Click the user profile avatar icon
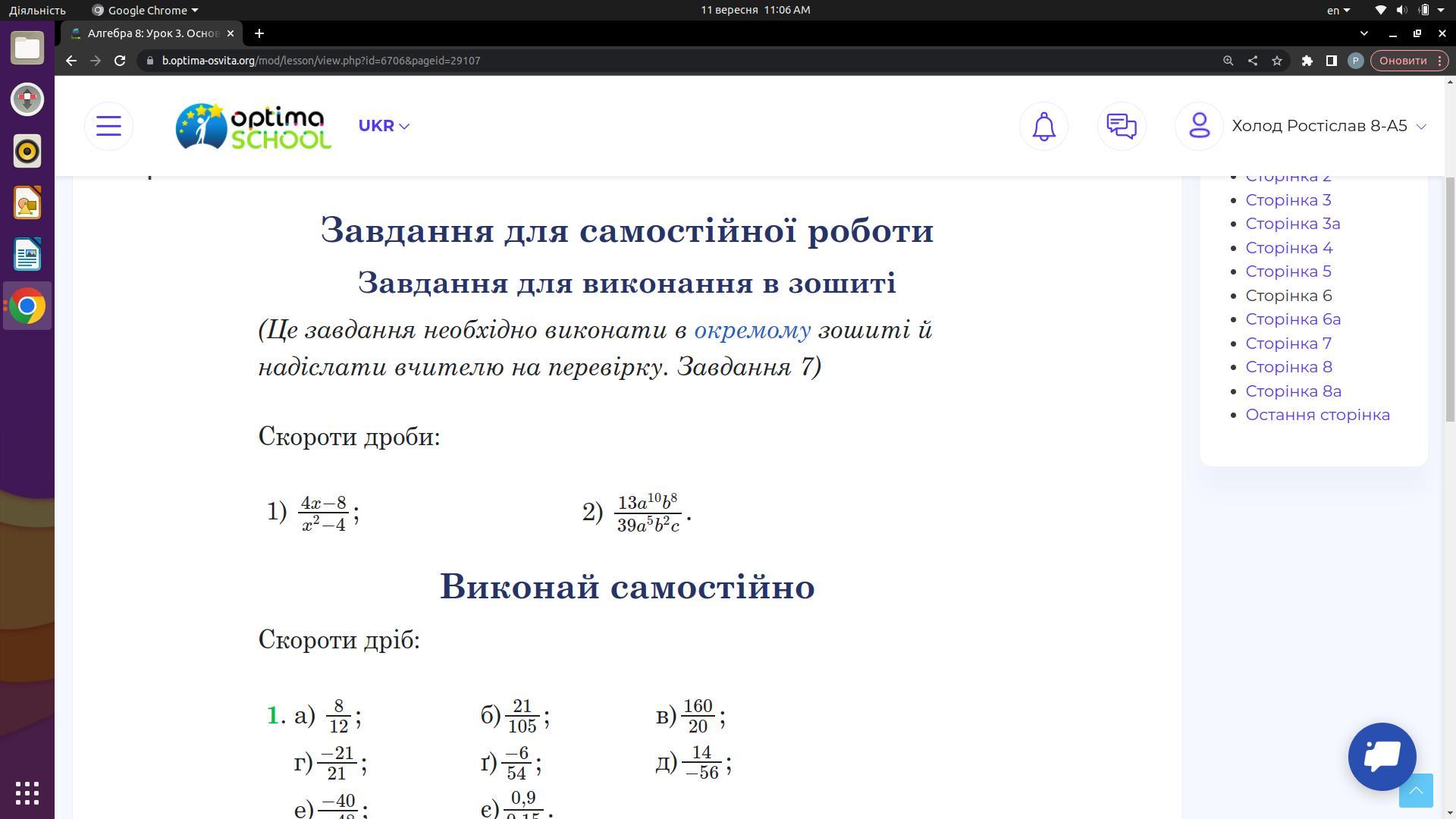The height and width of the screenshot is (819, 1456). click(x=1198, y=126)
